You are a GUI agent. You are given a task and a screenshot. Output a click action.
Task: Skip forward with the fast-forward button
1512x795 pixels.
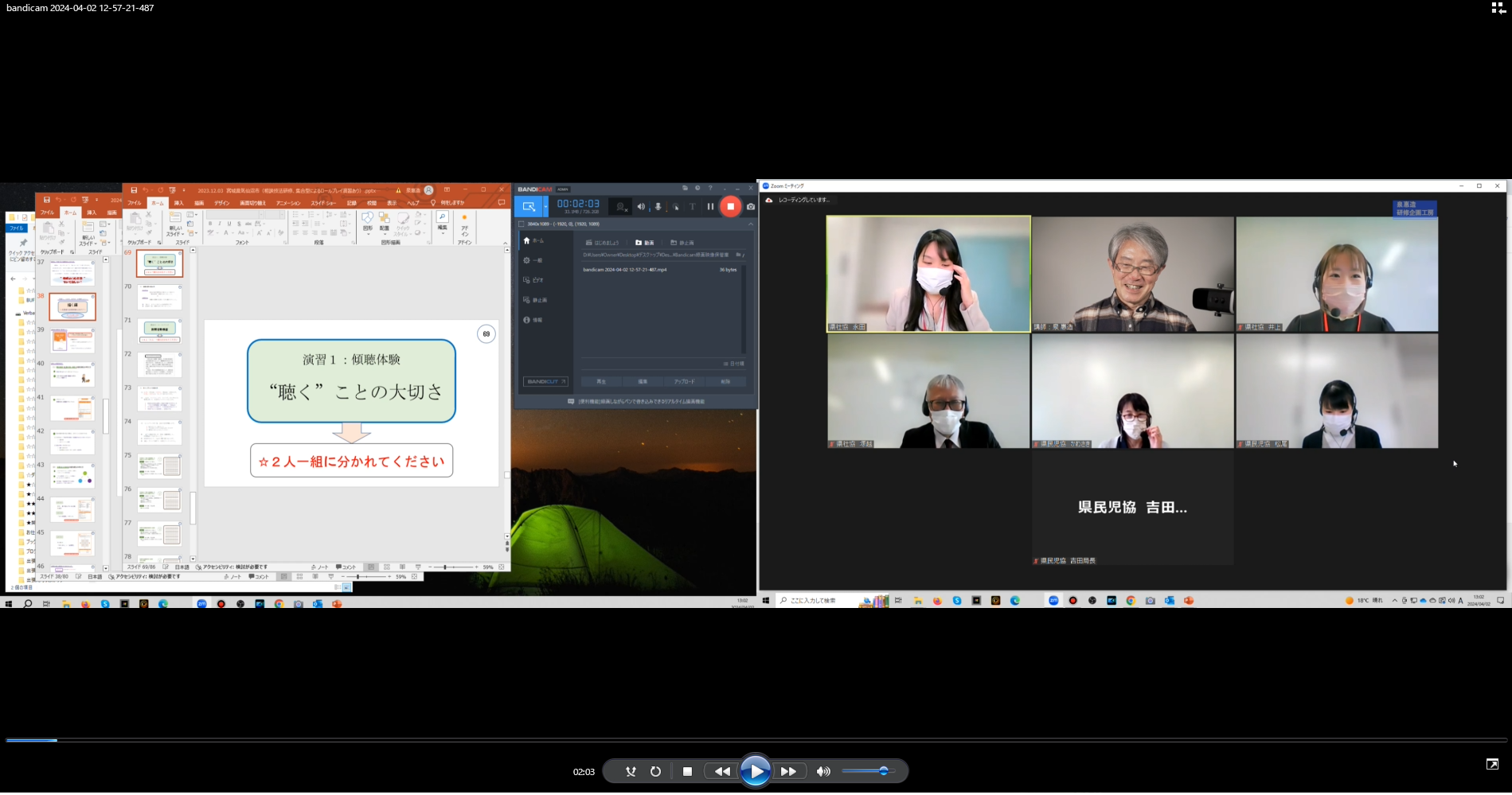[788, 771]
